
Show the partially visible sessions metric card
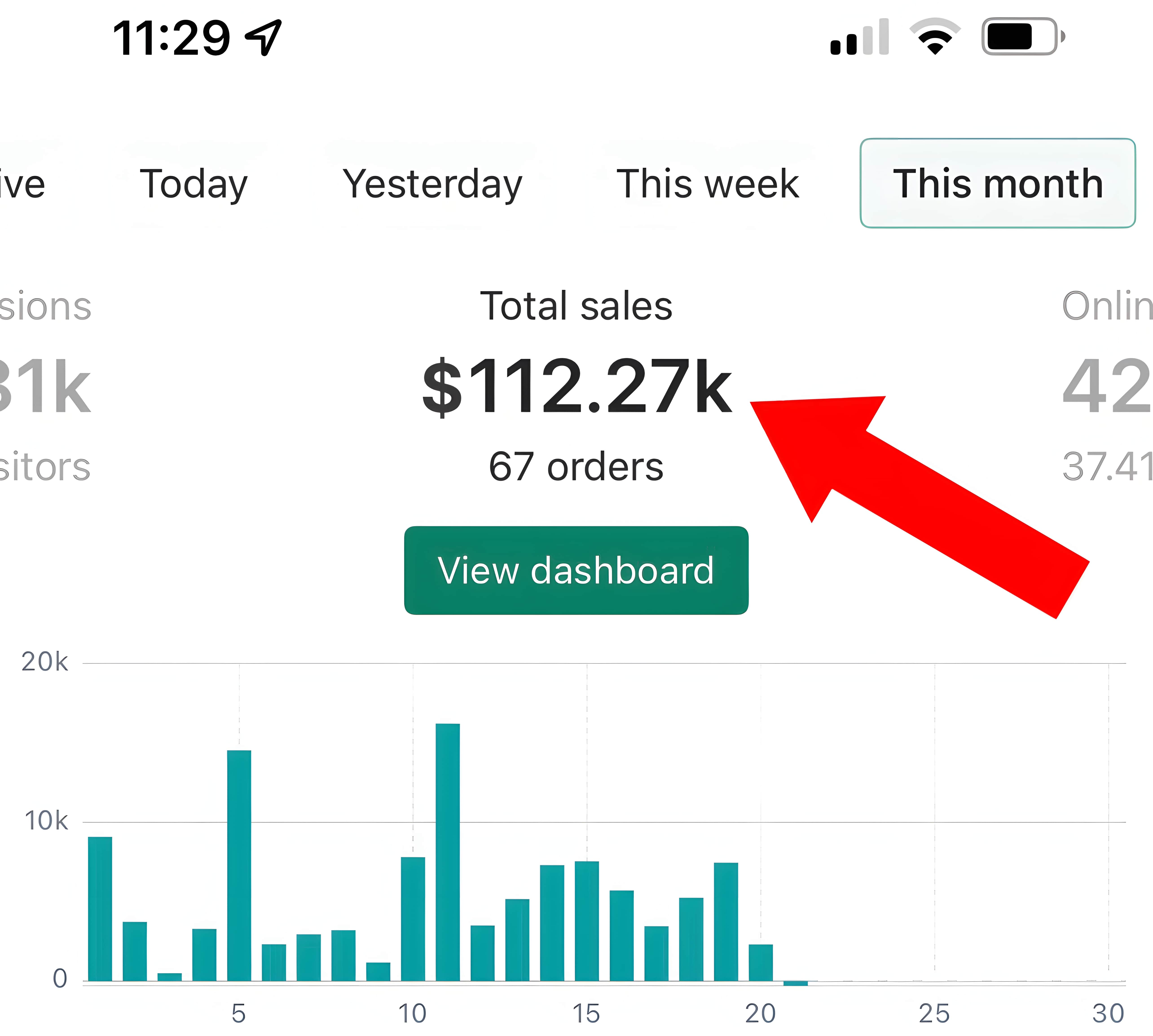click(x=46, y=387)
